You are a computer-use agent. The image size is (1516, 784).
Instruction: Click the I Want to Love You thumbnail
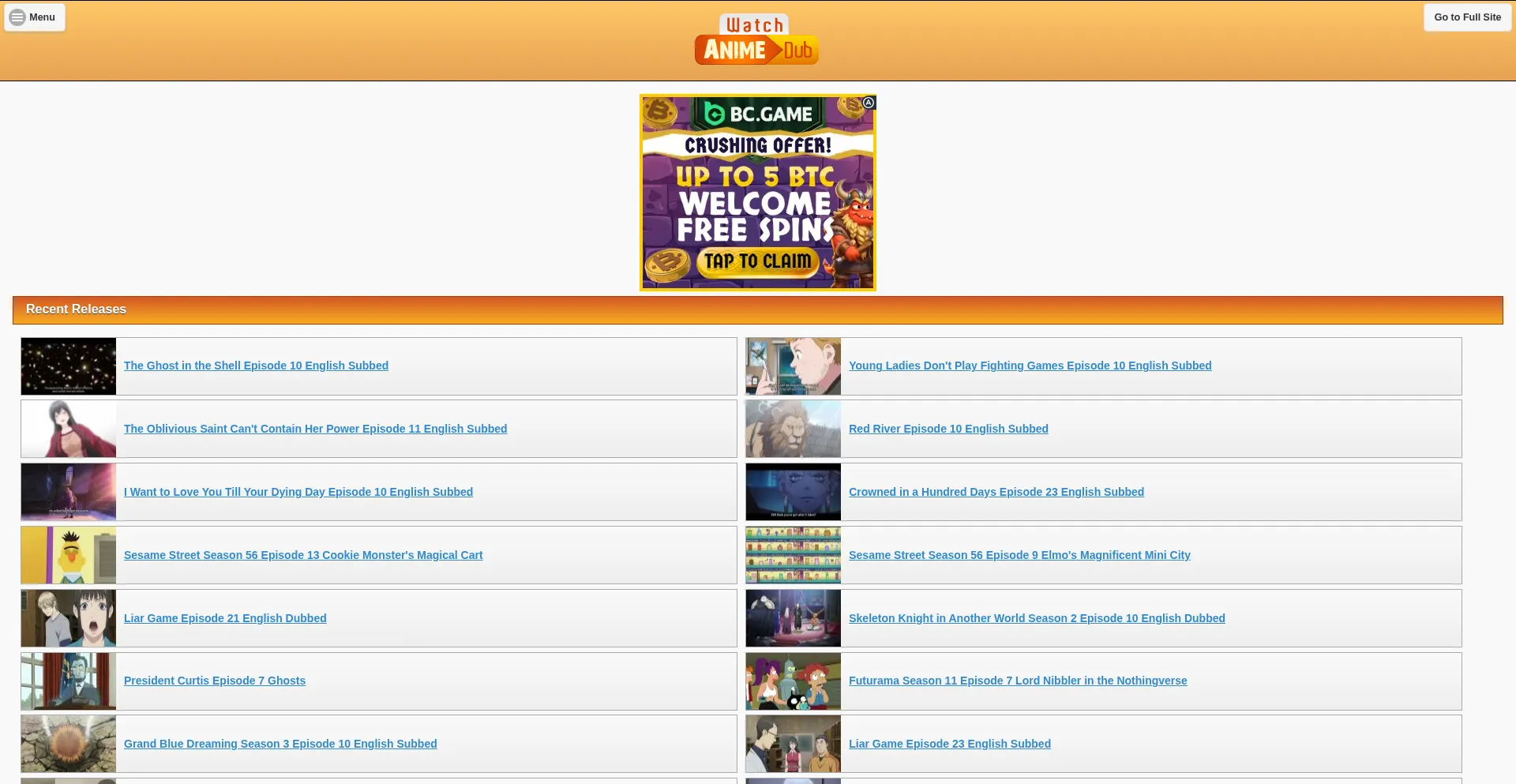pos(69,492)
